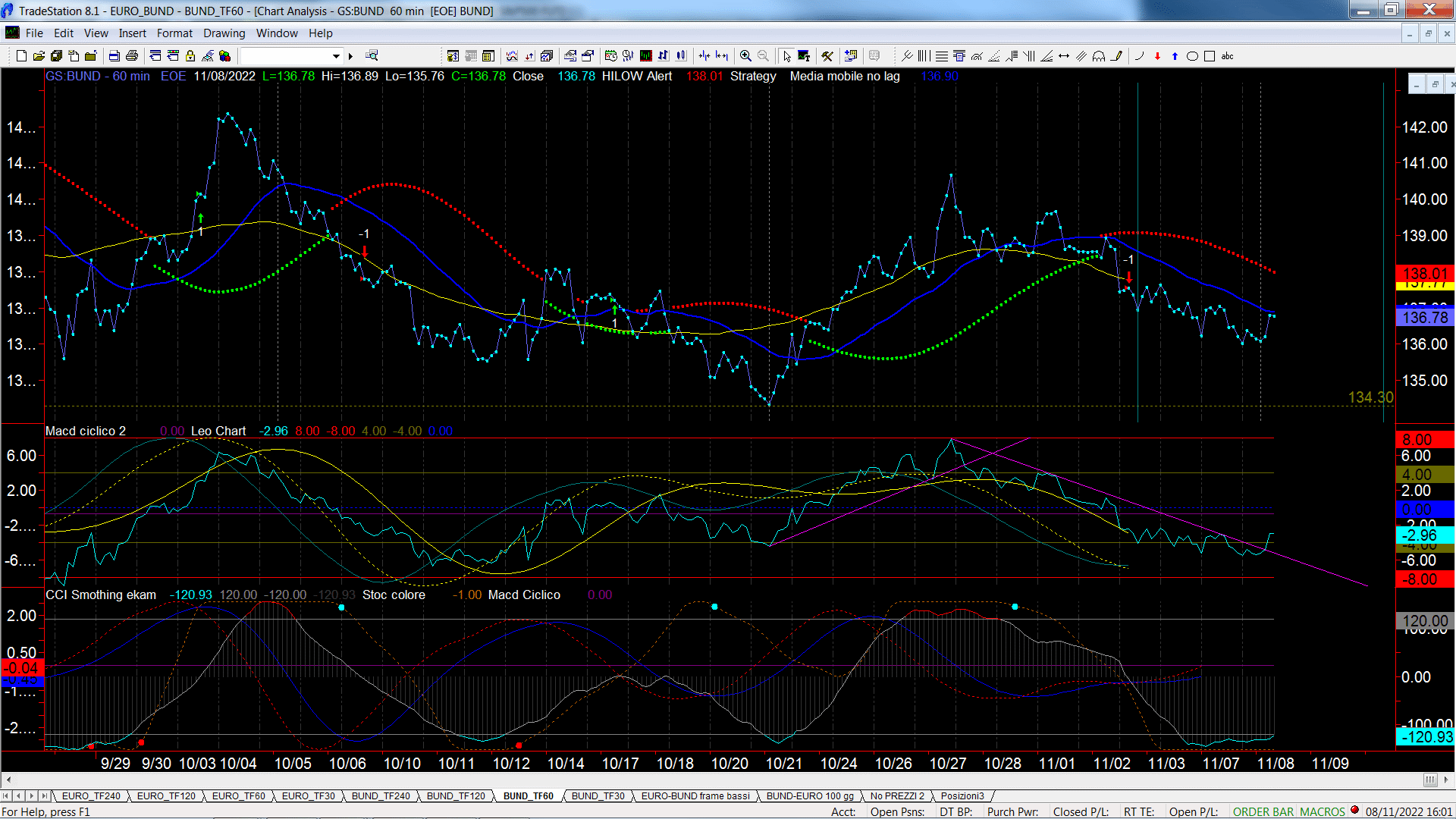Open the File menu
Screen dimensions: 1456x819
pyautogui.click(x=34, y=33)
